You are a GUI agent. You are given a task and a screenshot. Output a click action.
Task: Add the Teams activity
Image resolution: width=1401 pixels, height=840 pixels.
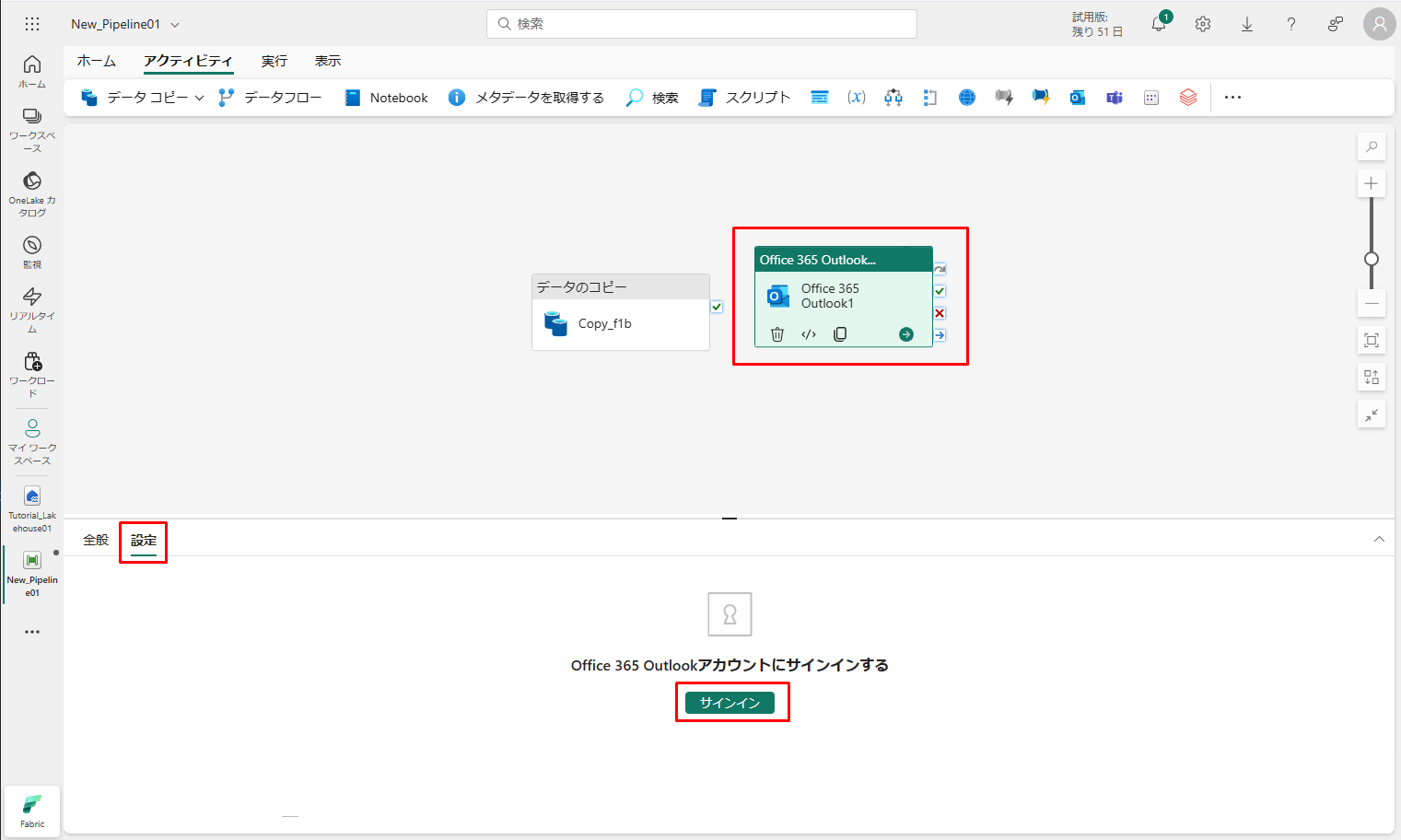point(1115,98)
